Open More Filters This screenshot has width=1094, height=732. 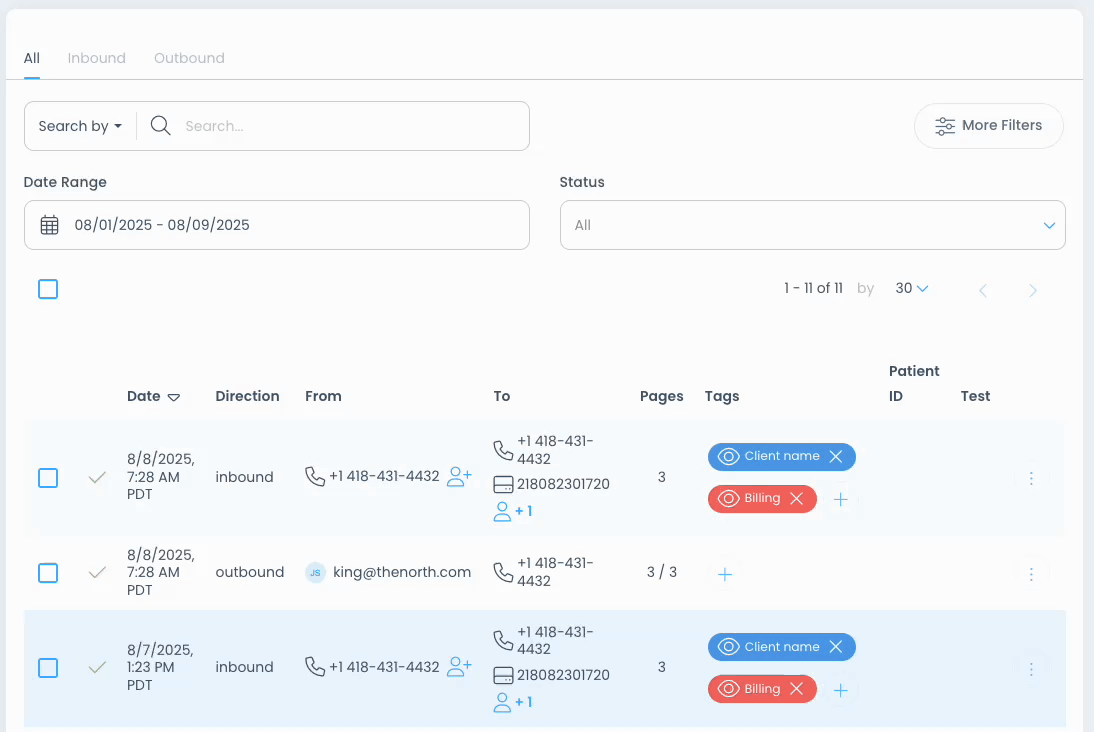(x=988, y=126)
